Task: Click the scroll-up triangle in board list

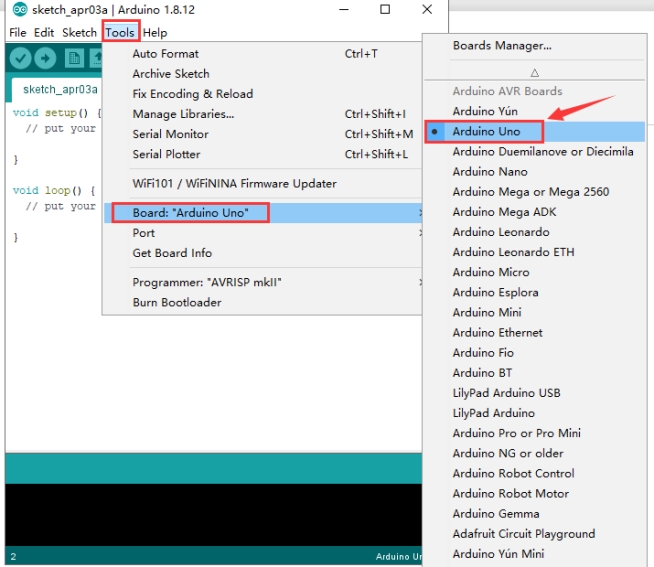Action: pyautogui.click(x=535, y=73)
